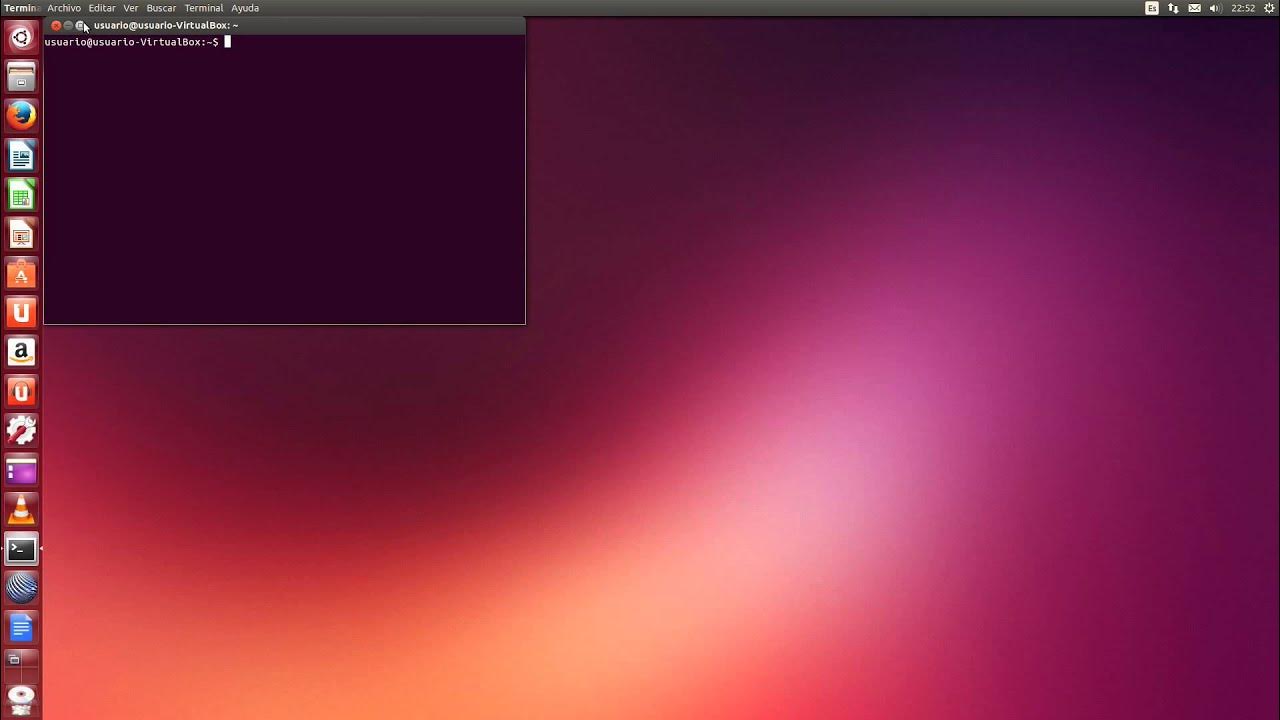The image size is (1280, 720).
Task: Open Ubuntu One Music red icon
Action: [x=21, y=392]
